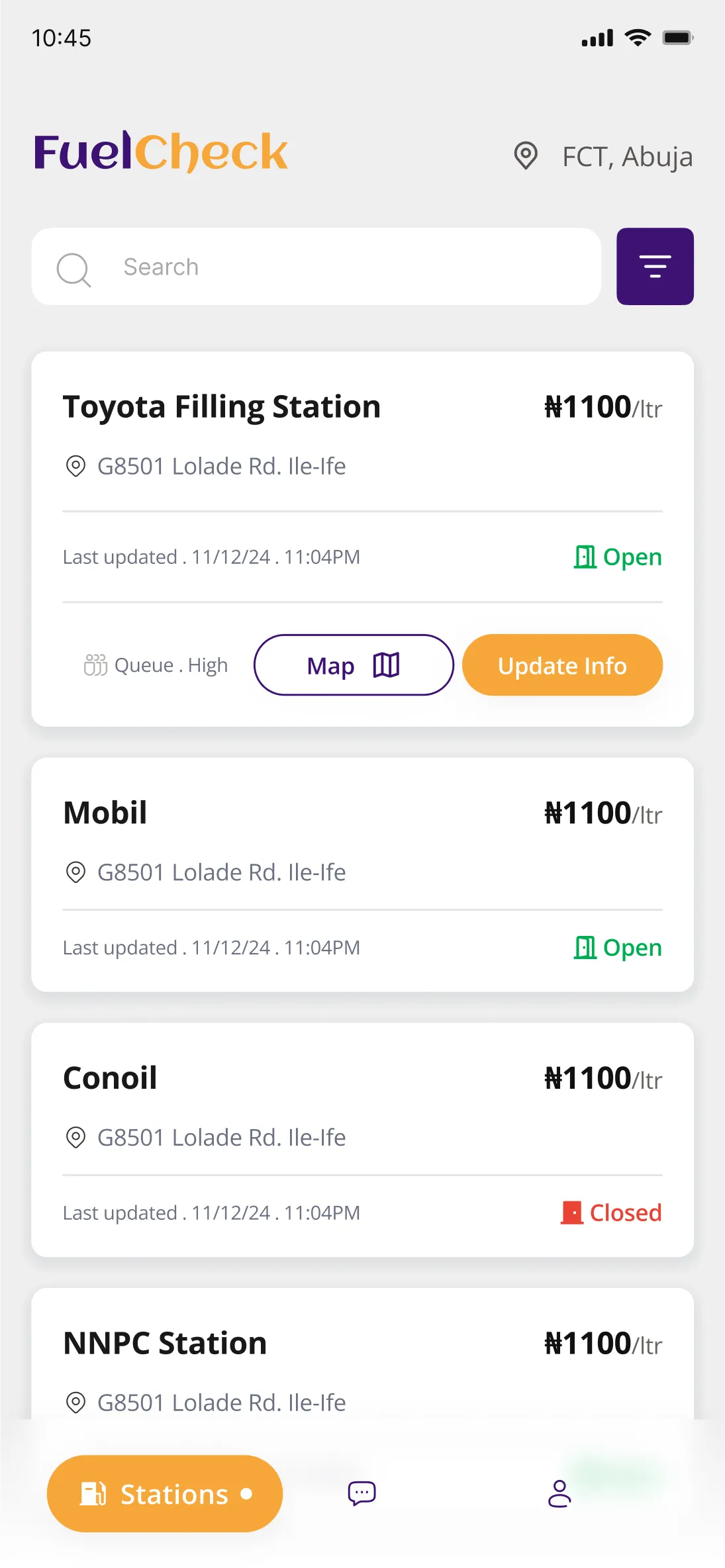Open the filter options button

(655, 266)
